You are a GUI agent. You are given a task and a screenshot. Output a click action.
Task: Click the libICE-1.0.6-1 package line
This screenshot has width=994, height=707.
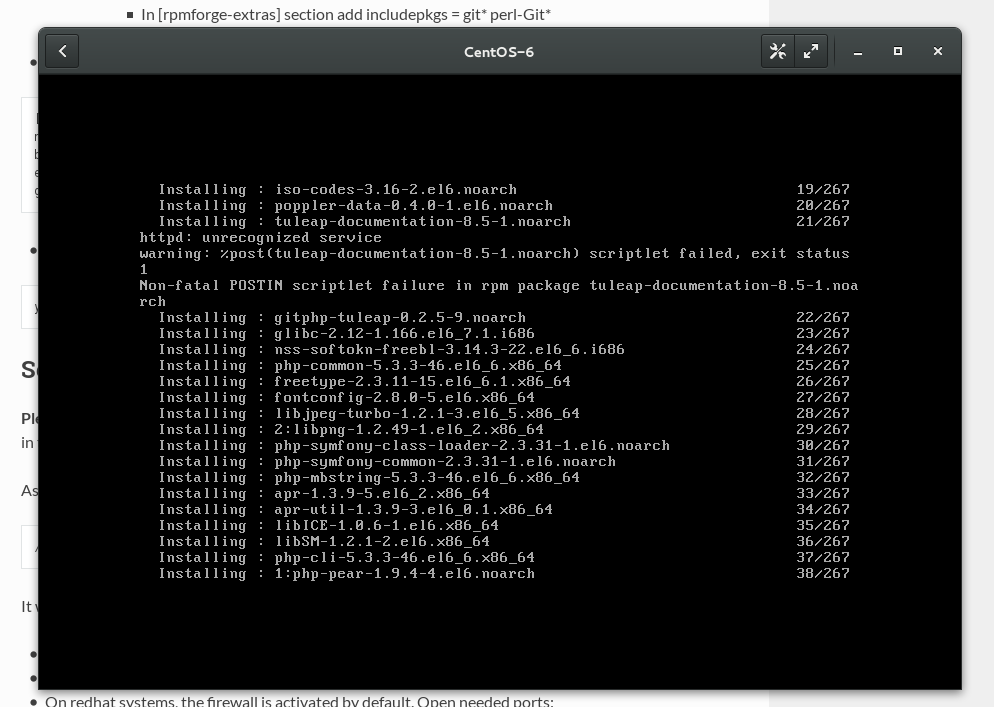504,526
